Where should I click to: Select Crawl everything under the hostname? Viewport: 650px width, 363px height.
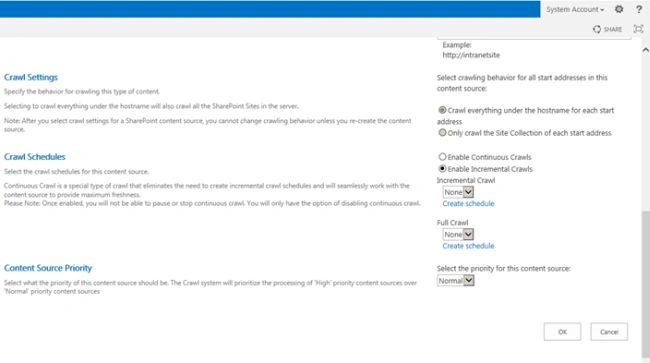coord(442,110)
